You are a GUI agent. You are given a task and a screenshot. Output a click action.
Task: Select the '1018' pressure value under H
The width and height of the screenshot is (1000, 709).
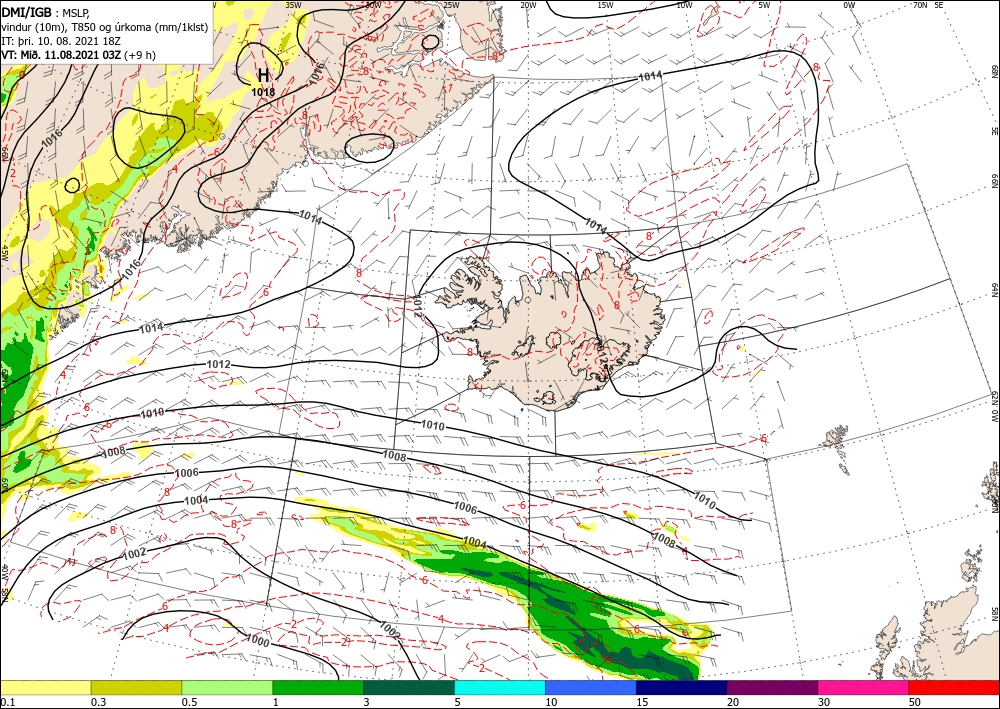point(263,92)
